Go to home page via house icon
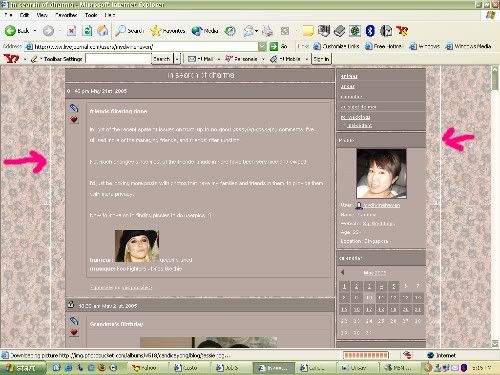 point(103,31)
